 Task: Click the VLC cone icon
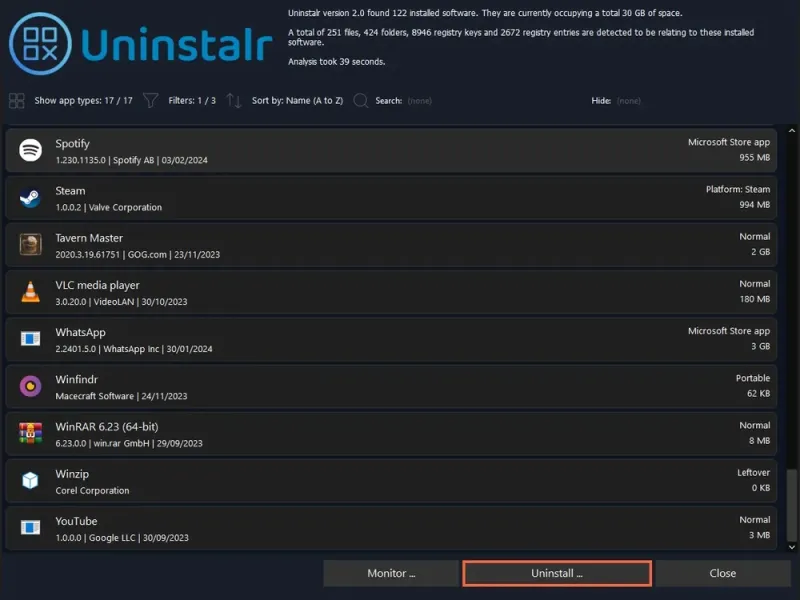(x=31, y=292)
